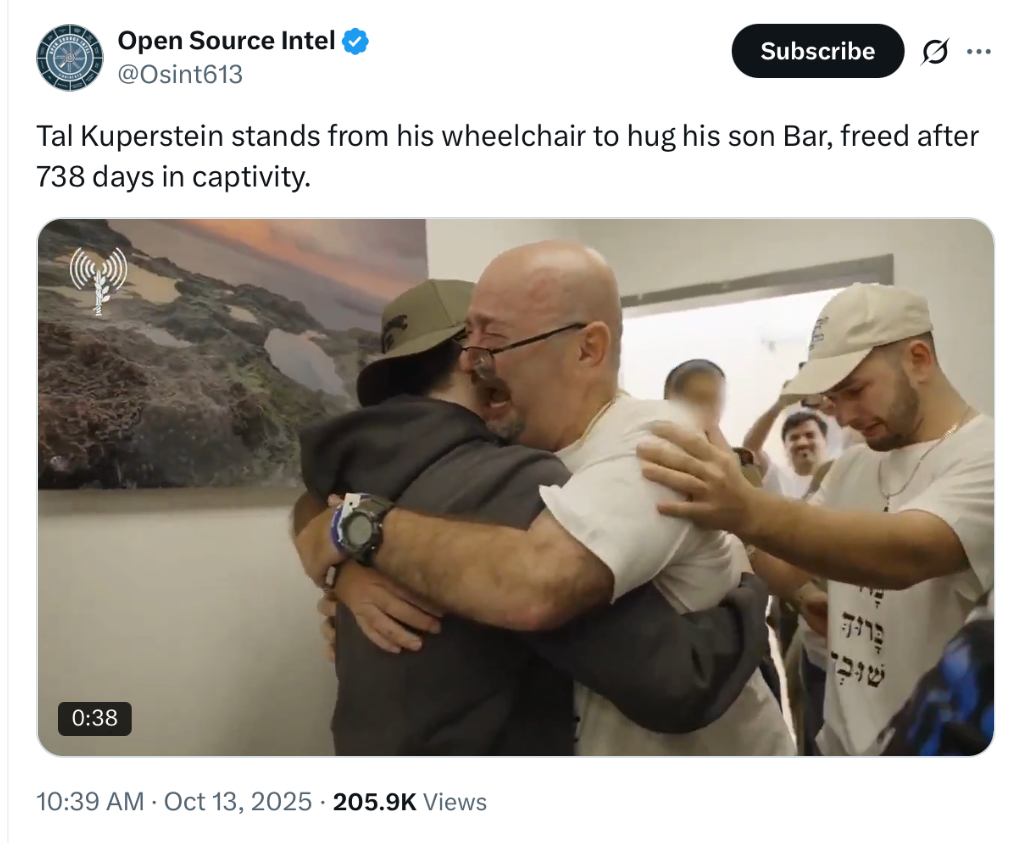This screenshot has width=1014, height=843.
Task: Open the three-dot more options menu
Action: (x=978, y=52)
